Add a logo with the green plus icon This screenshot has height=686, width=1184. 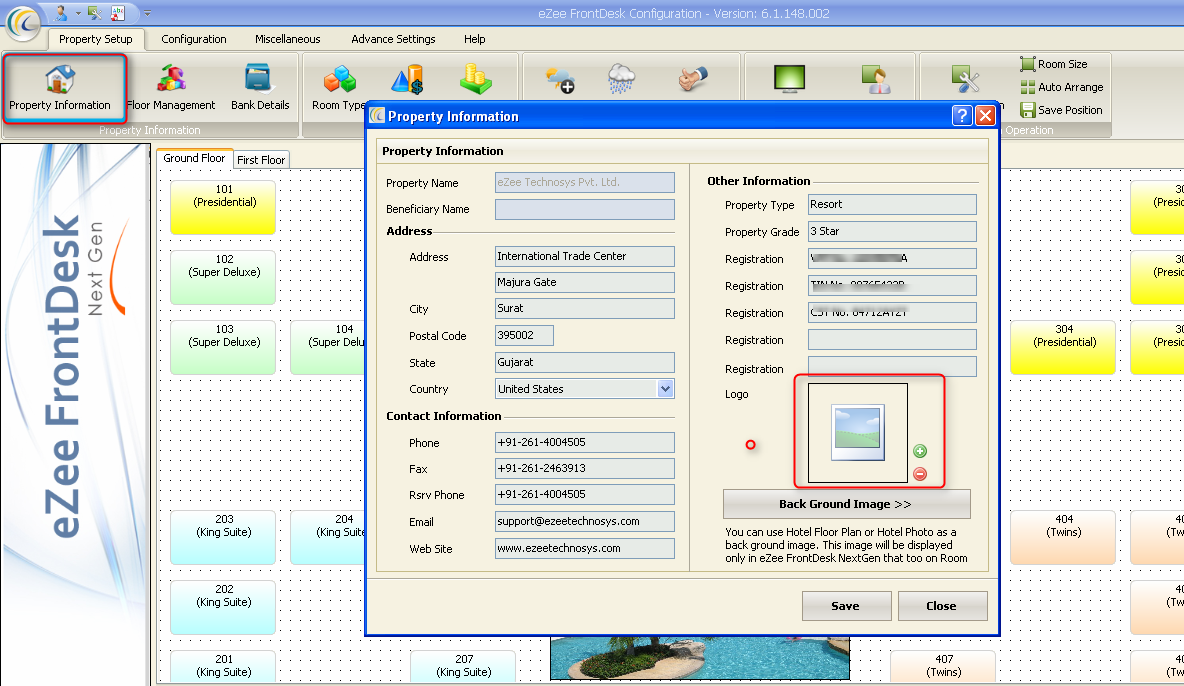point(920,451)
